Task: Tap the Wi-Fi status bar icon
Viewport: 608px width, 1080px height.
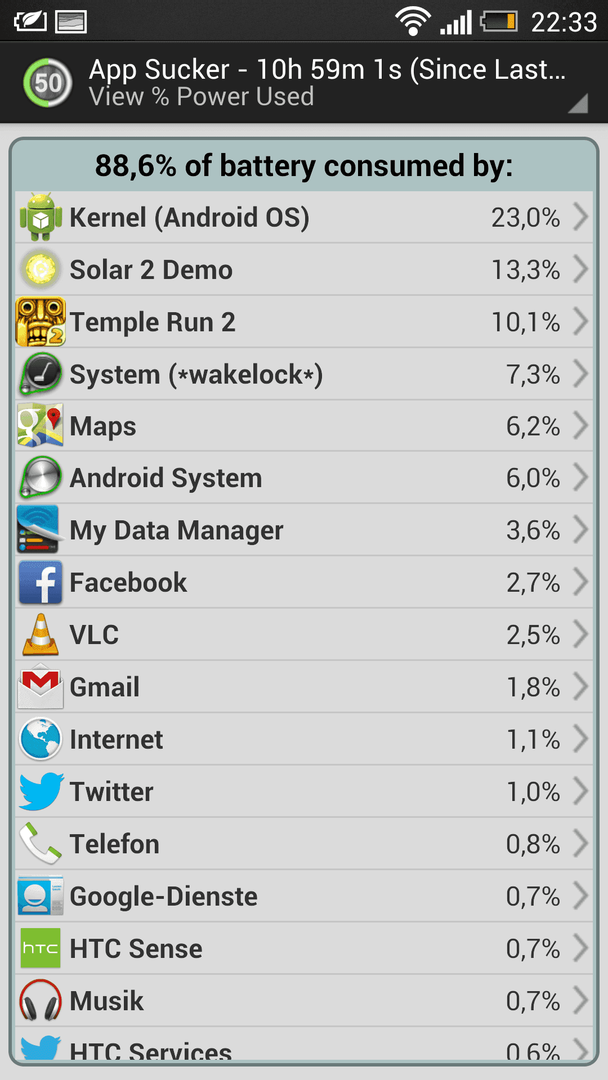Action: pos(413,21)
